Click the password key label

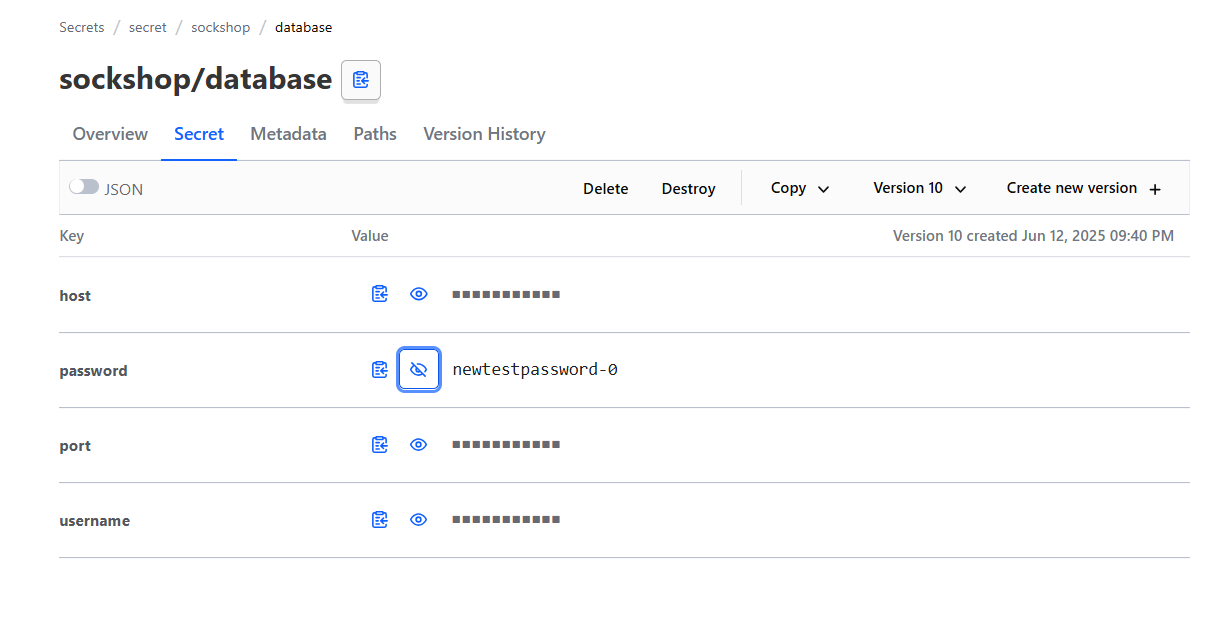(x=93, y=370)
